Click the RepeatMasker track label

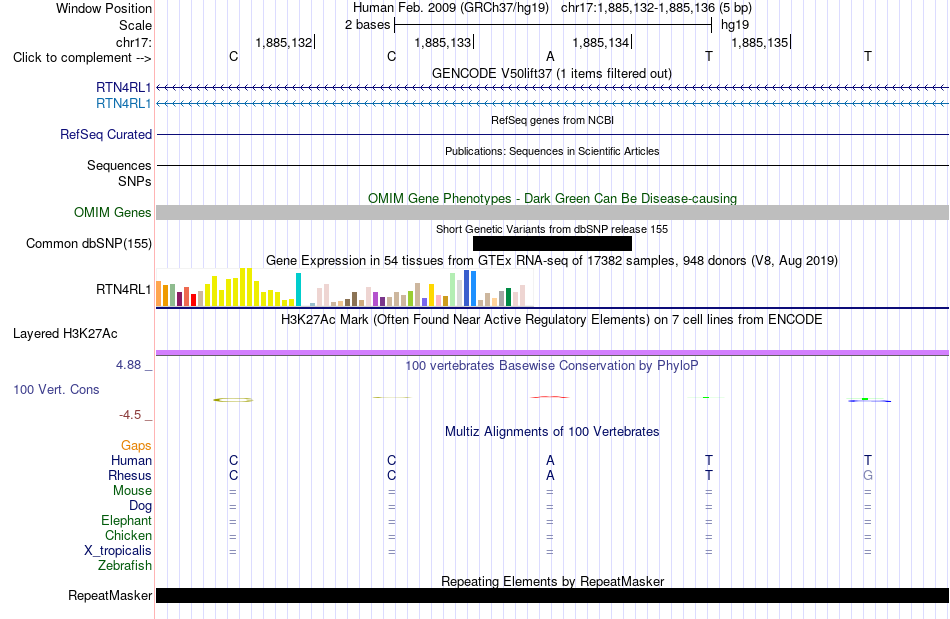point(110,596)
